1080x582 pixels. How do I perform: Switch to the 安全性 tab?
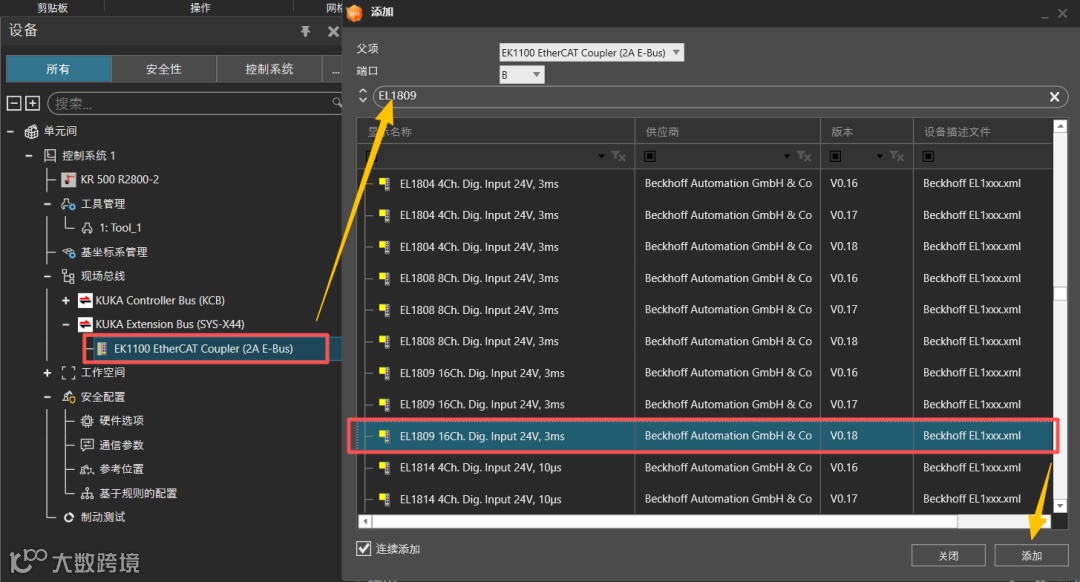164,69
